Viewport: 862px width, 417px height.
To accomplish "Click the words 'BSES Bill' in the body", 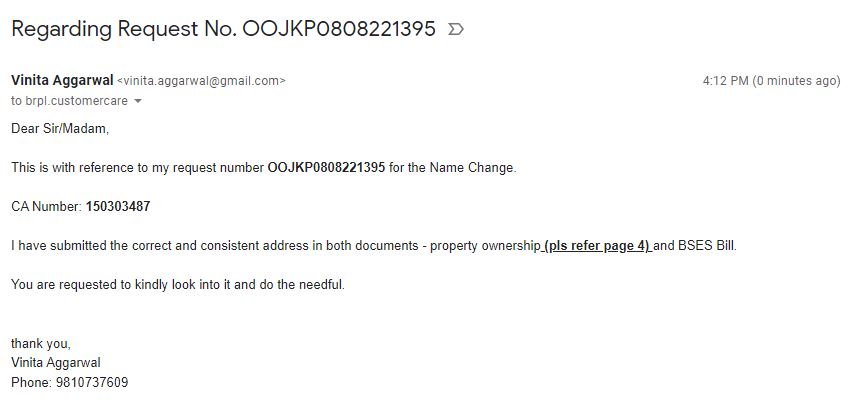I will [706, 246].
